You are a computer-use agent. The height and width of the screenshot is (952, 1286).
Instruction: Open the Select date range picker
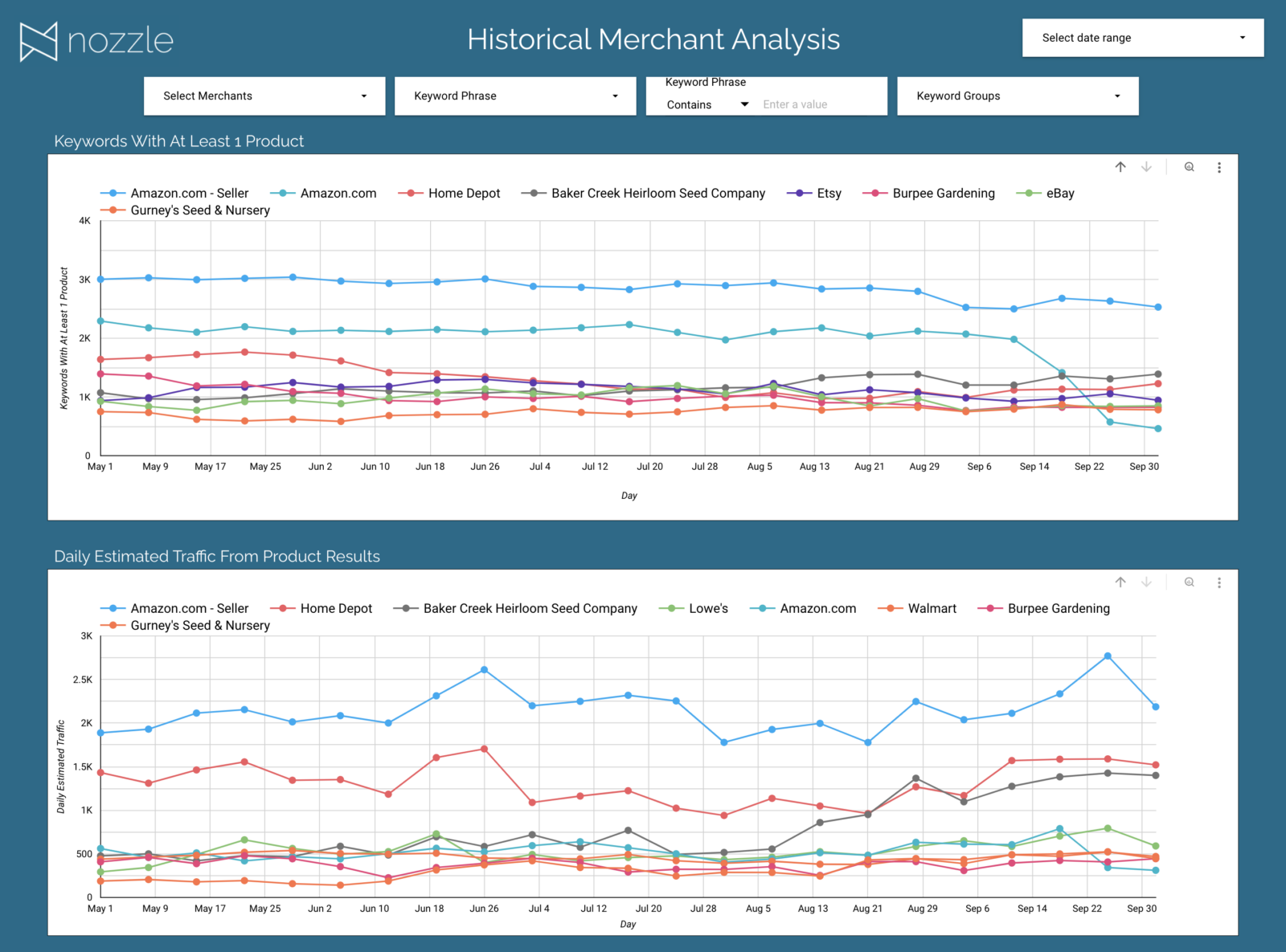(1141, 38)
